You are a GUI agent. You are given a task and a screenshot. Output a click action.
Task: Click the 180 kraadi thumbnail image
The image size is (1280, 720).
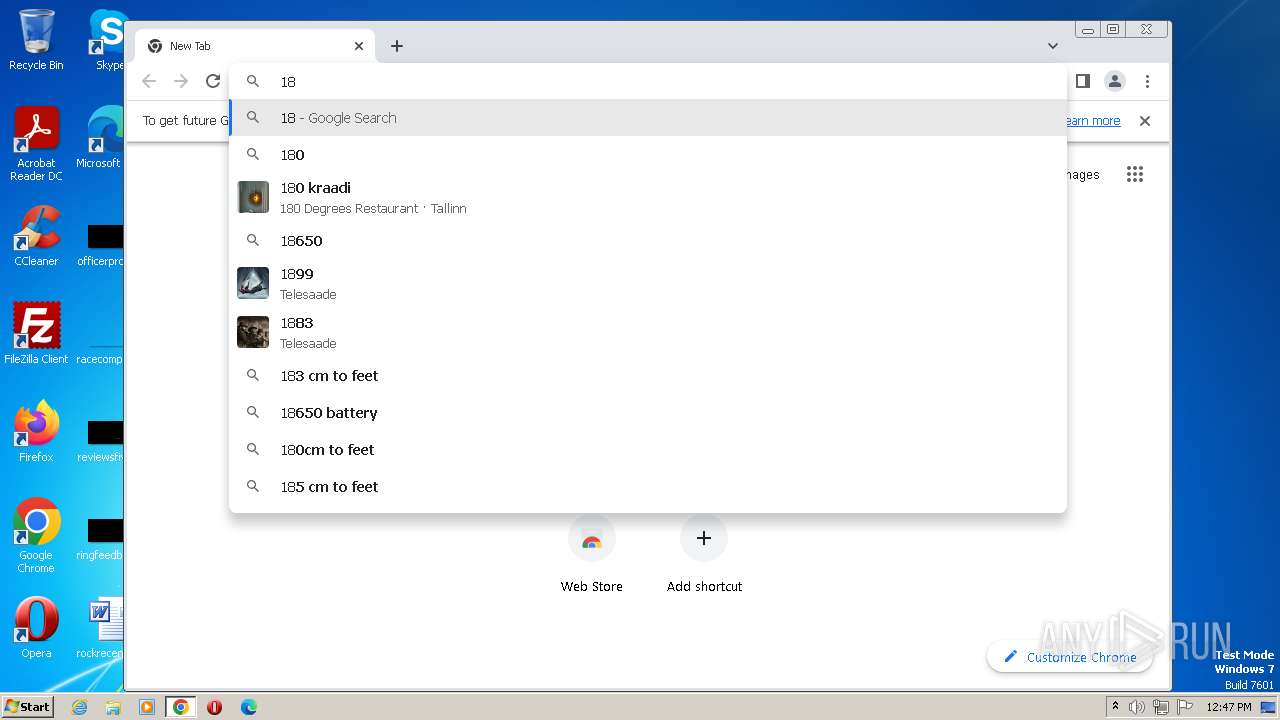coord(253,197)
